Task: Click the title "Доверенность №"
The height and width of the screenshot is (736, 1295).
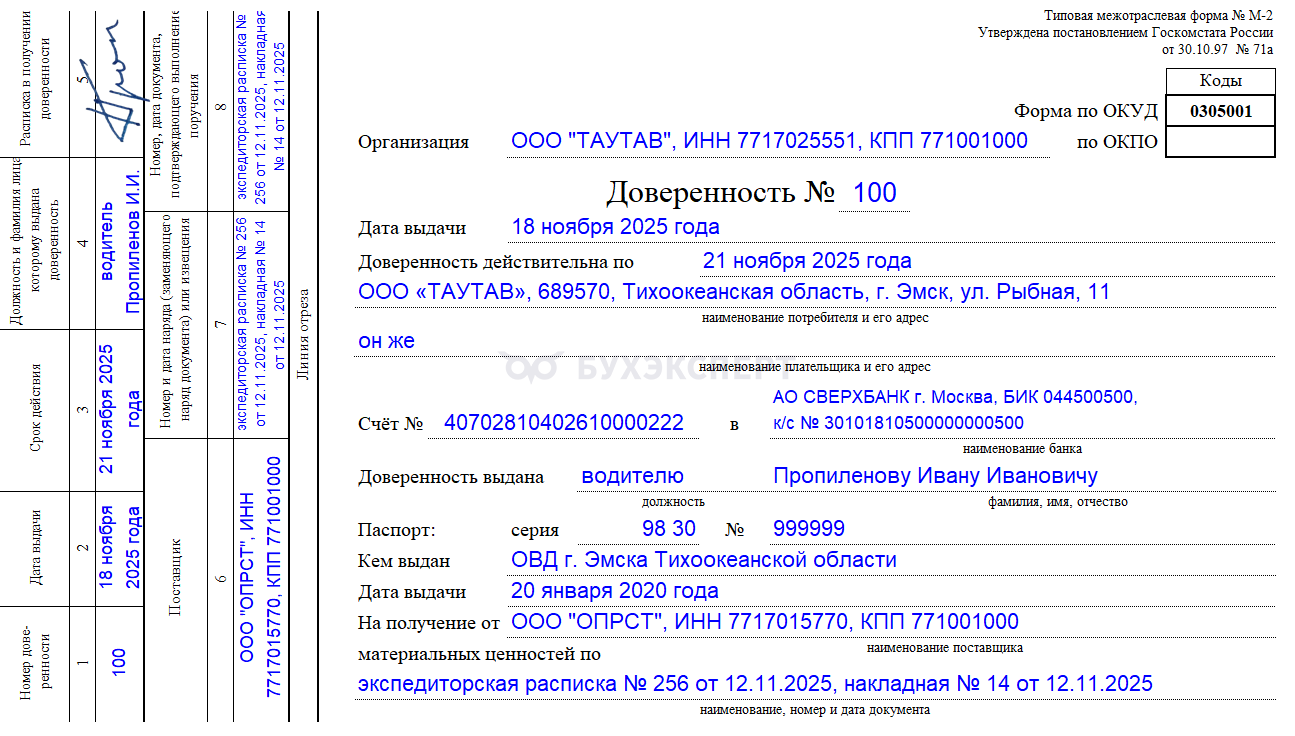Action: [720, 192]
